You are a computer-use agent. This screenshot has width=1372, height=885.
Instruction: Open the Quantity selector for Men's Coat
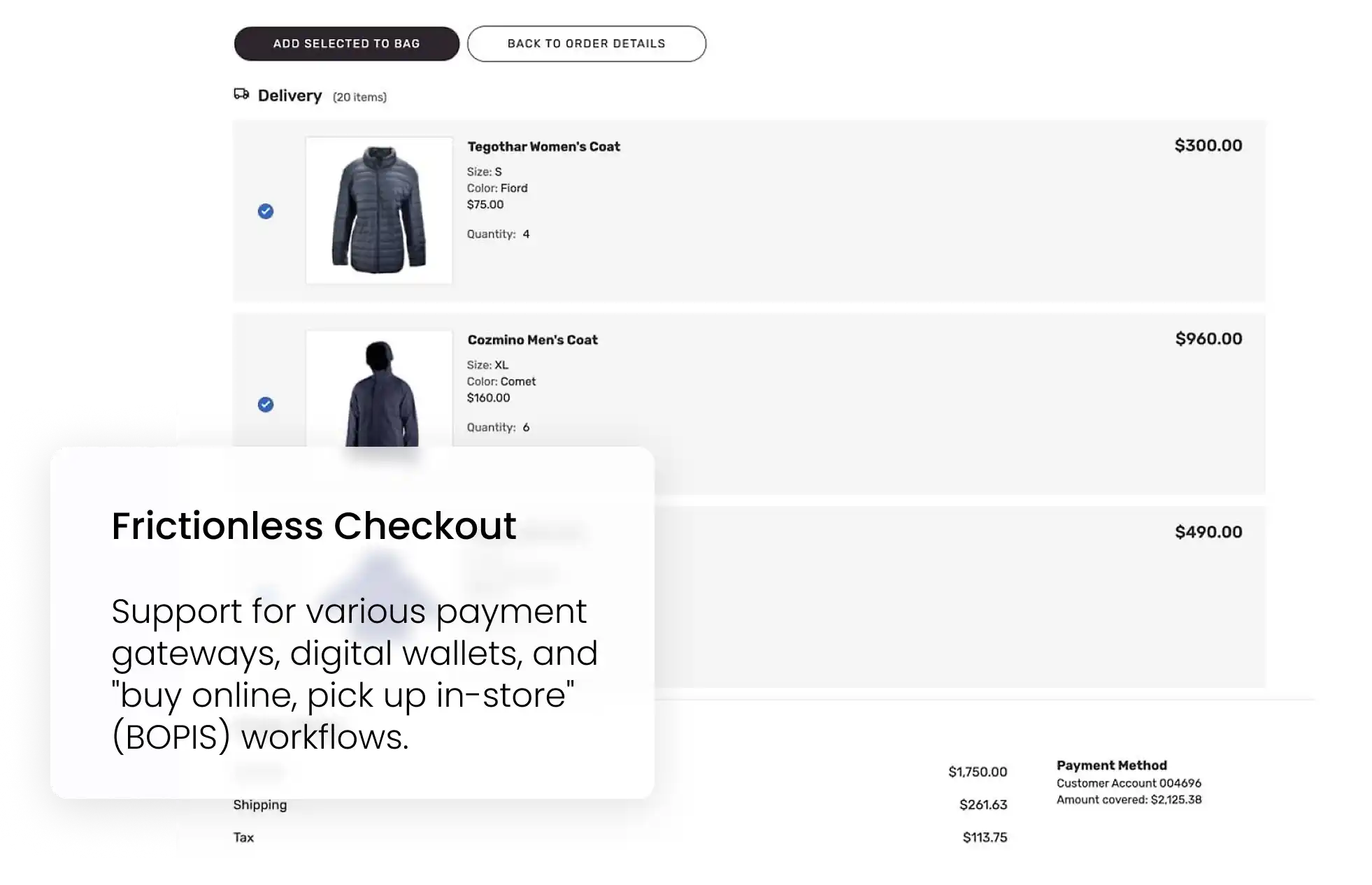[524, 426]
